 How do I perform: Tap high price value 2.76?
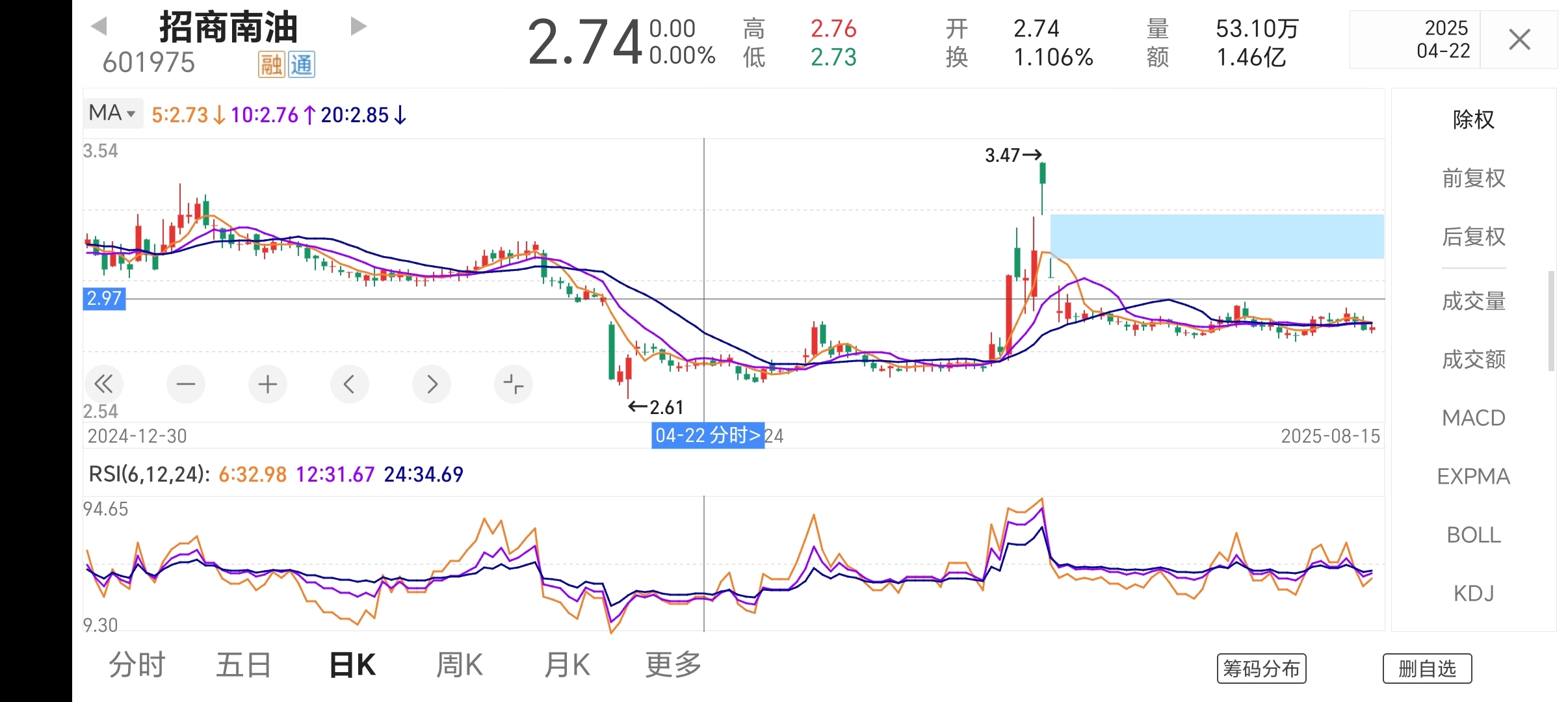pyautogui.click(x=833, y=29)
